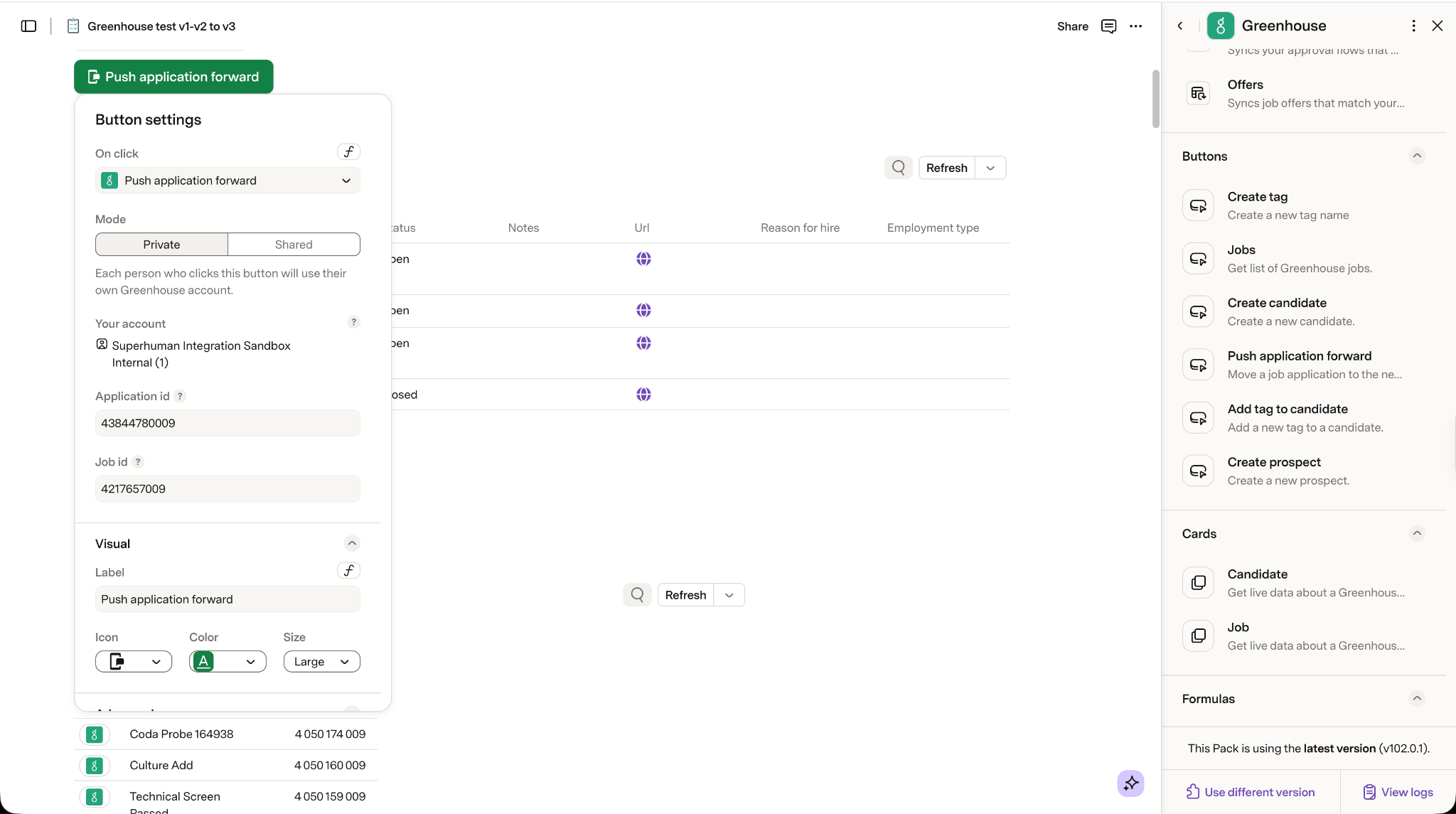This screenshot has height=814, width=1456.
Task: Click Greenhouse icon in Culture Add row
Action: pos(94,766)
